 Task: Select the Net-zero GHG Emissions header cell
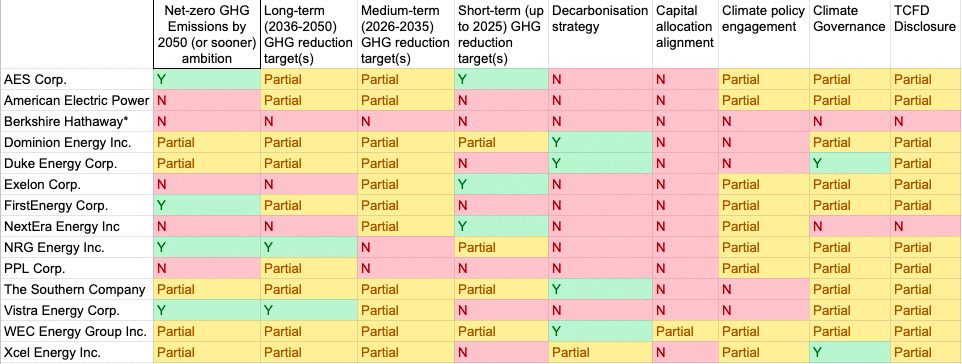point(207,34)
